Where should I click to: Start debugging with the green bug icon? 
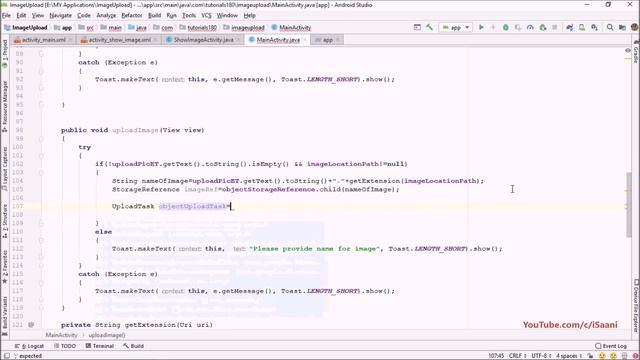[505, 27]
